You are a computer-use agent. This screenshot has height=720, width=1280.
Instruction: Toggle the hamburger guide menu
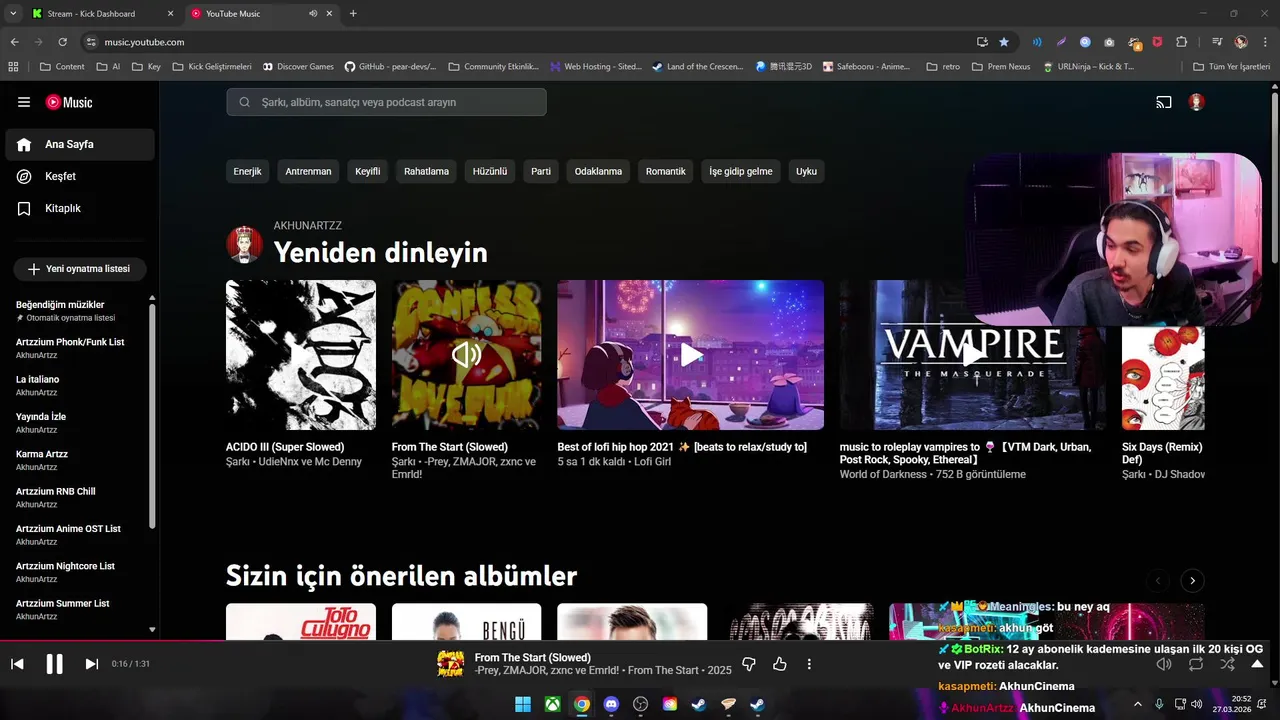24,102
